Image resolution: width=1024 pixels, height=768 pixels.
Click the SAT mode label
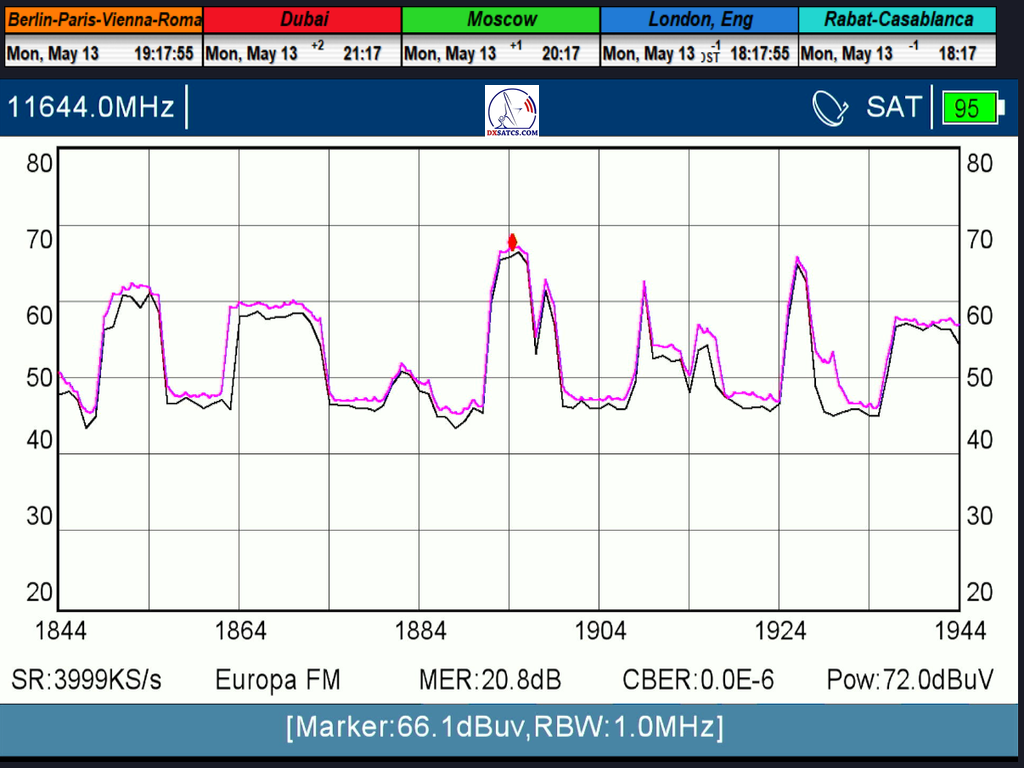tap(893, 108)
